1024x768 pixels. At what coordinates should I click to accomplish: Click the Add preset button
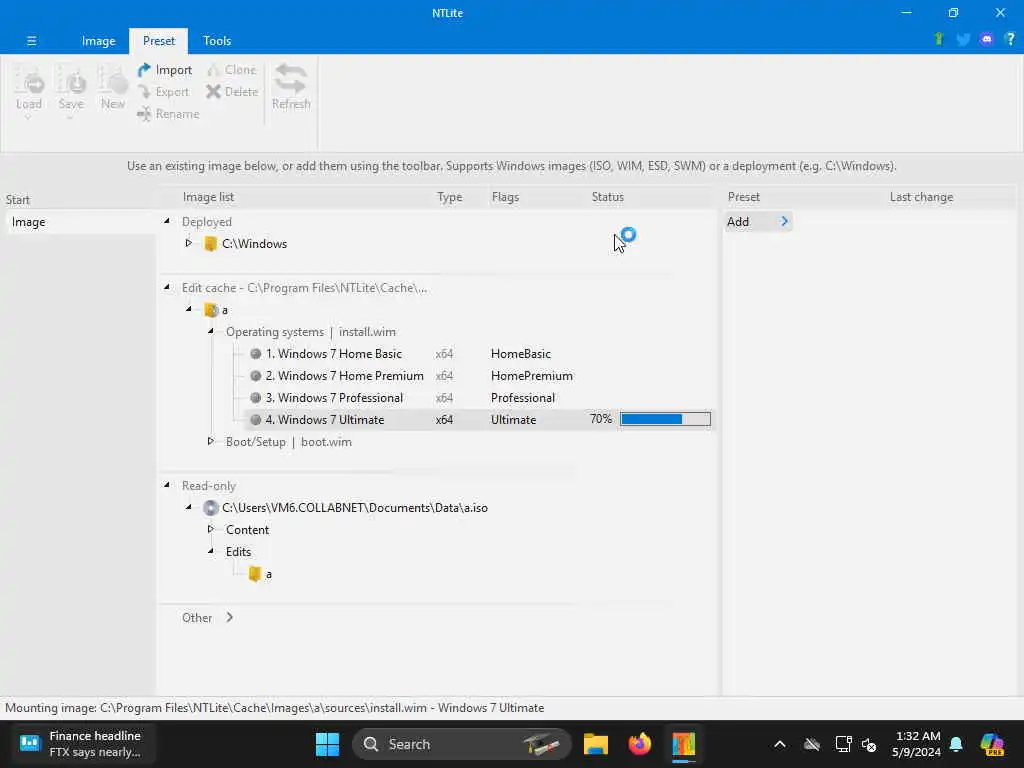pos(758,221)
